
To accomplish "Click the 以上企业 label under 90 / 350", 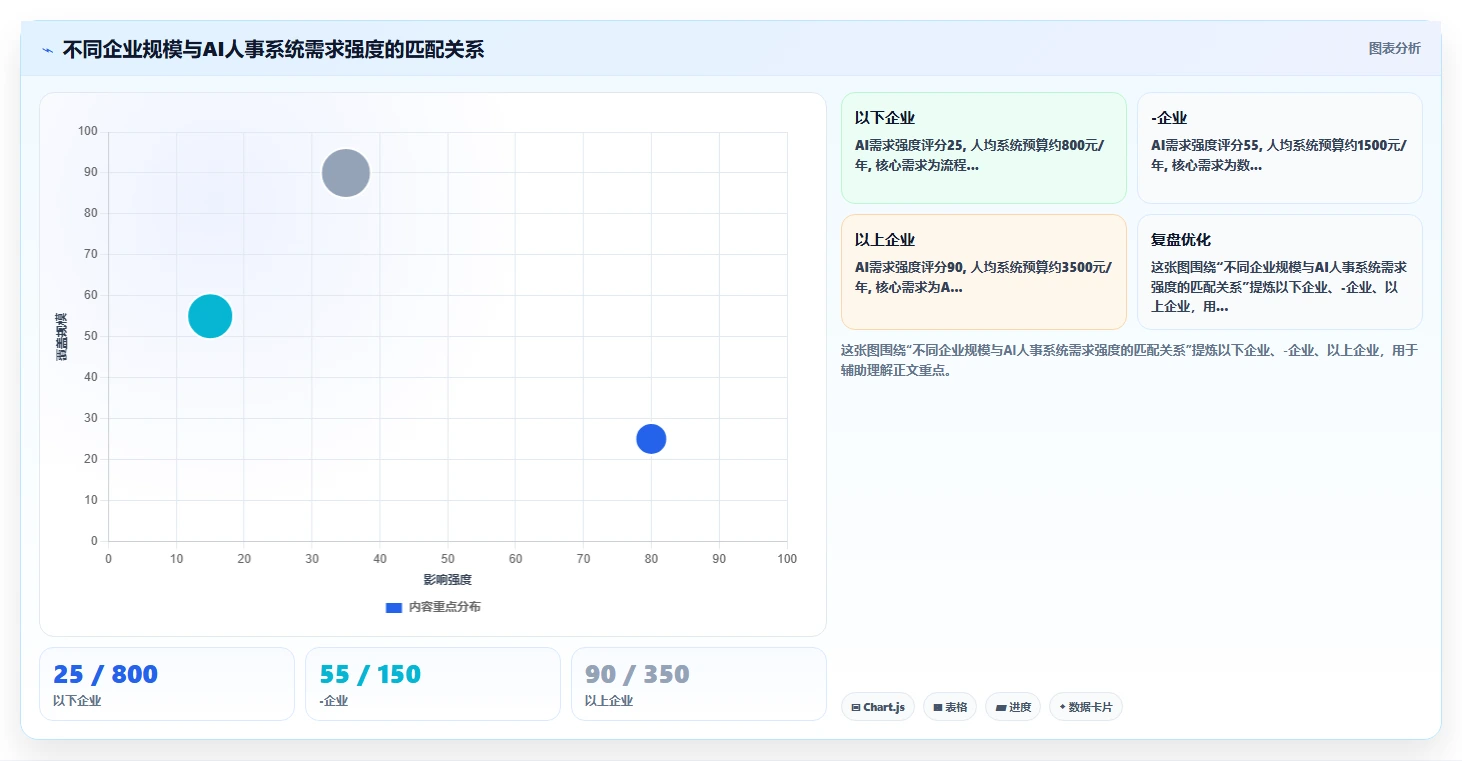I will point(609,701).
